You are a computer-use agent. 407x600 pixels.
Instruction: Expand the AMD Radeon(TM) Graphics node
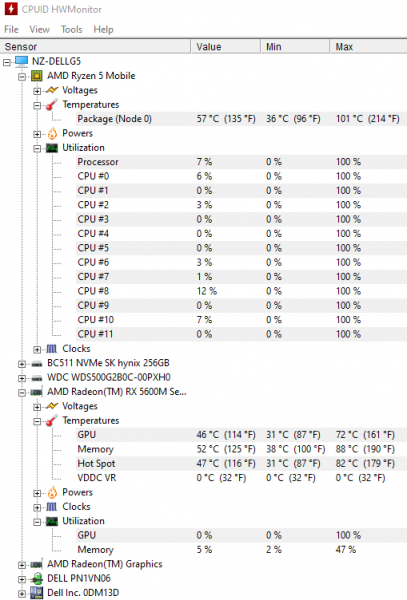coord(22,565)
